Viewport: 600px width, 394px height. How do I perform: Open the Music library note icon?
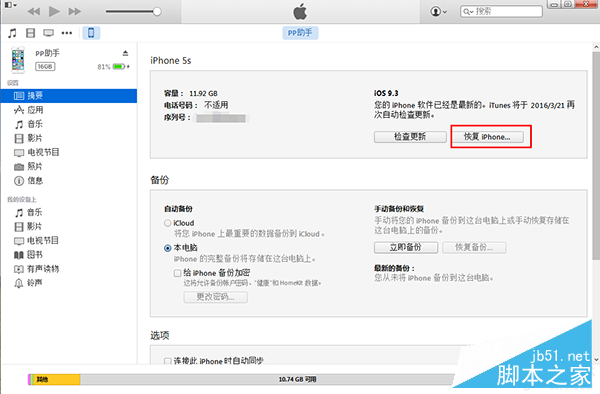12,33
